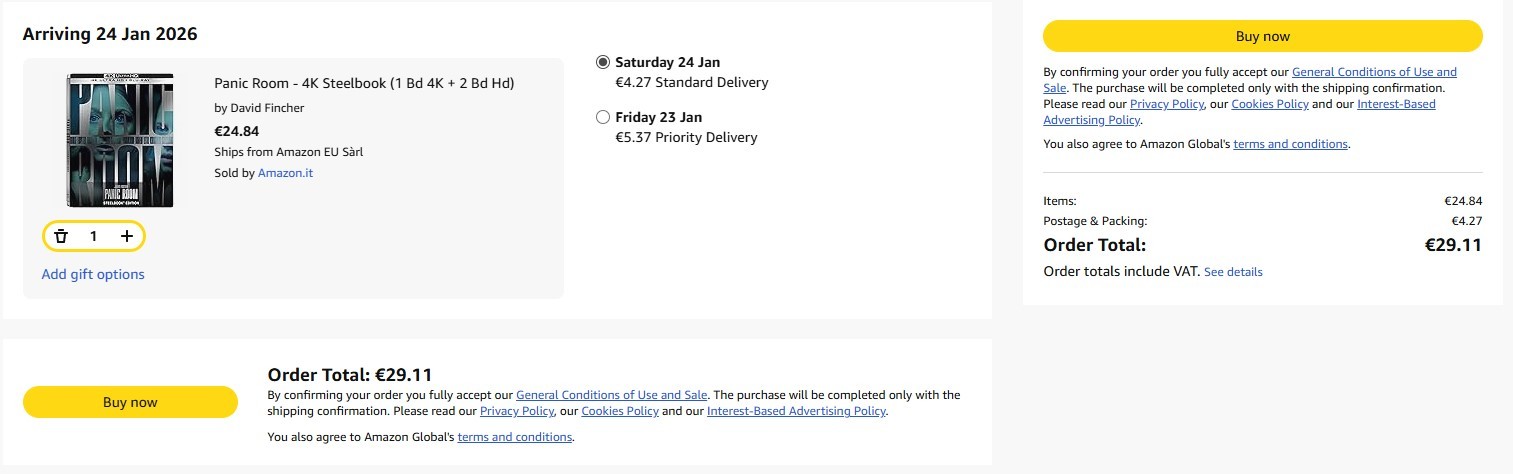This screenshot has width=1513, height=474.
Task: Open bottom Interest-Based Advertising Policy link
Action: click(x=796, y=411)
